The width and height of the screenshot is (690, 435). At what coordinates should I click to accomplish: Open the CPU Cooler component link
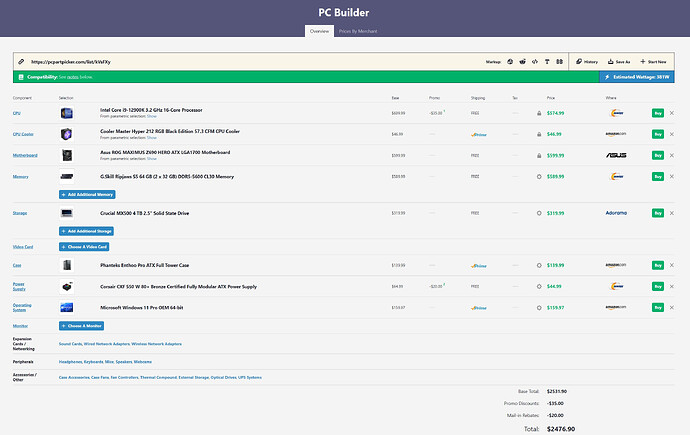coord(23,134)
